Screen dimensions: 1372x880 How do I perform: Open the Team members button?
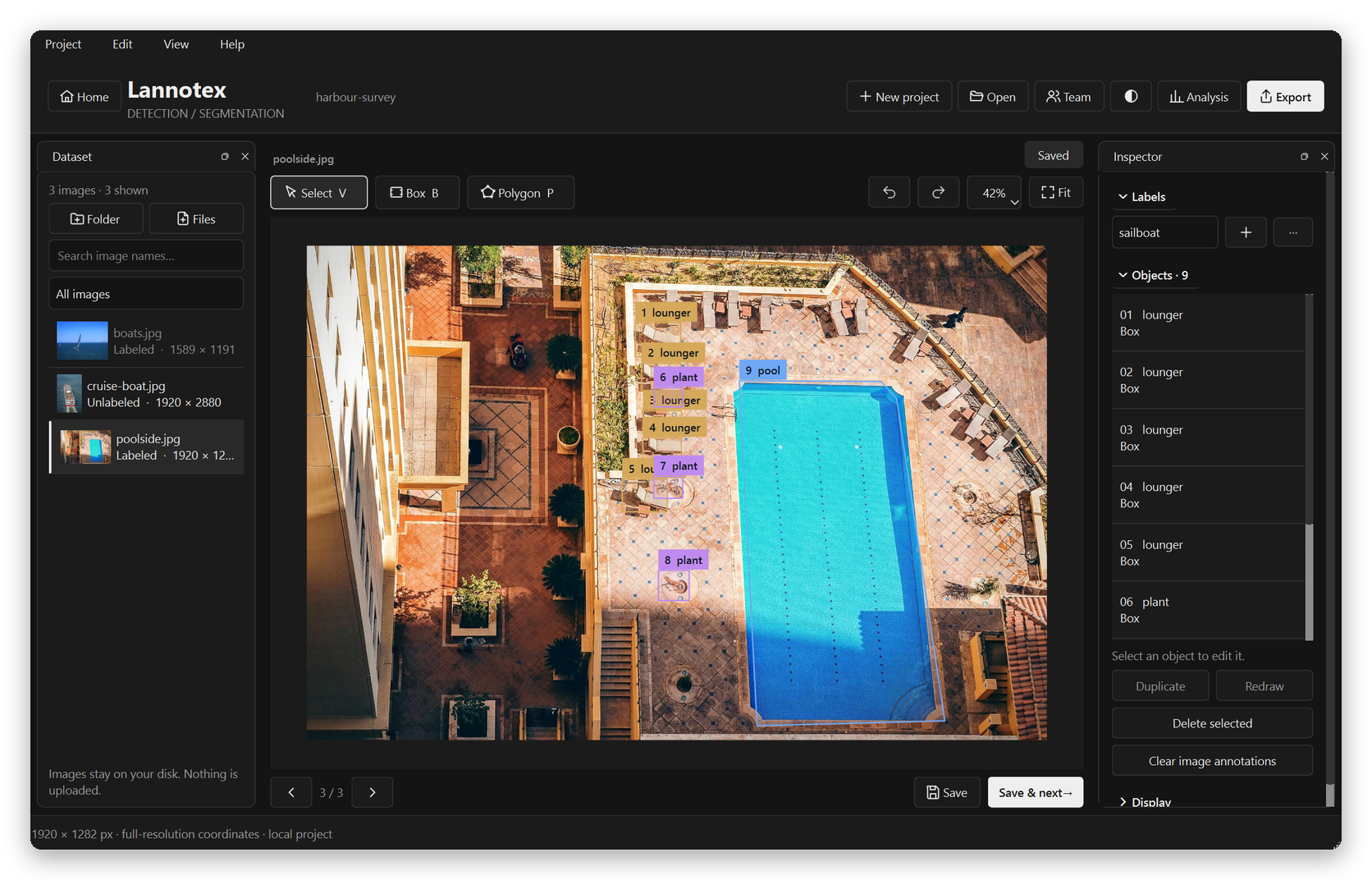tap(1068, 97)
